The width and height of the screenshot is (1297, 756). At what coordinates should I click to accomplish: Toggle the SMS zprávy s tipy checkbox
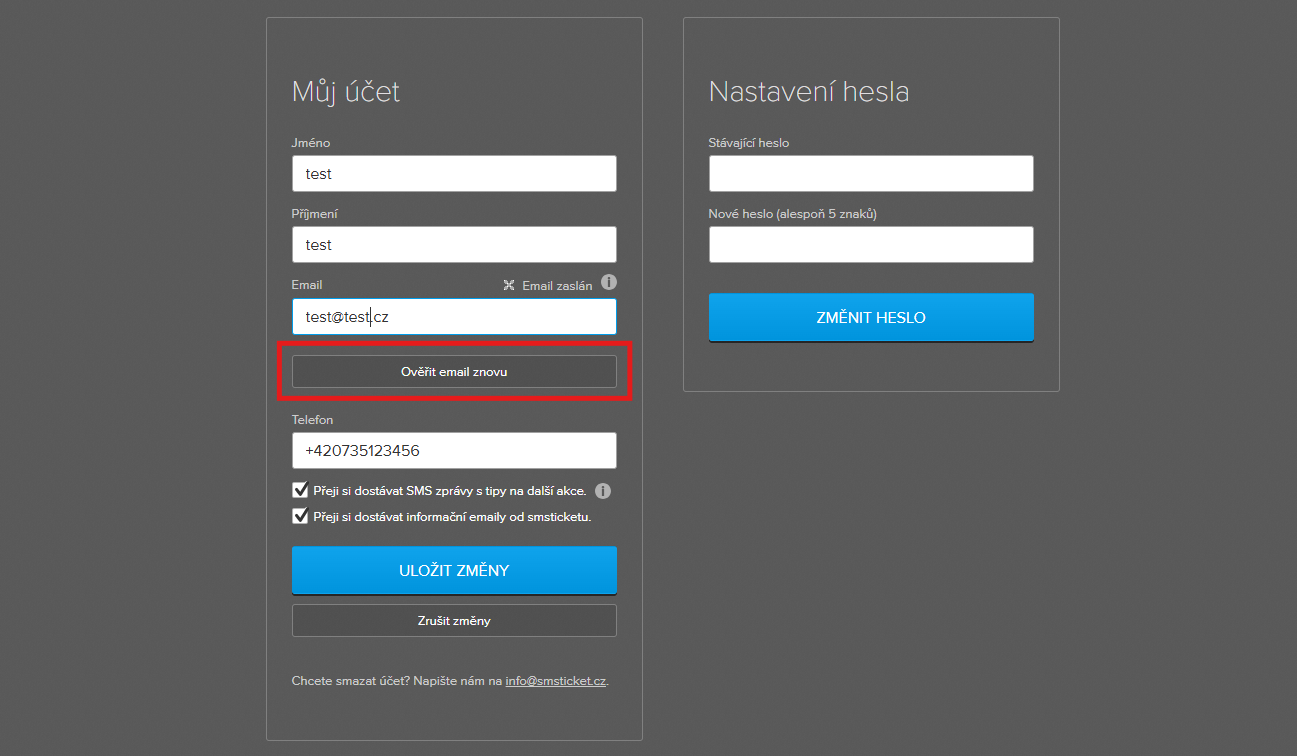point(300,490)
